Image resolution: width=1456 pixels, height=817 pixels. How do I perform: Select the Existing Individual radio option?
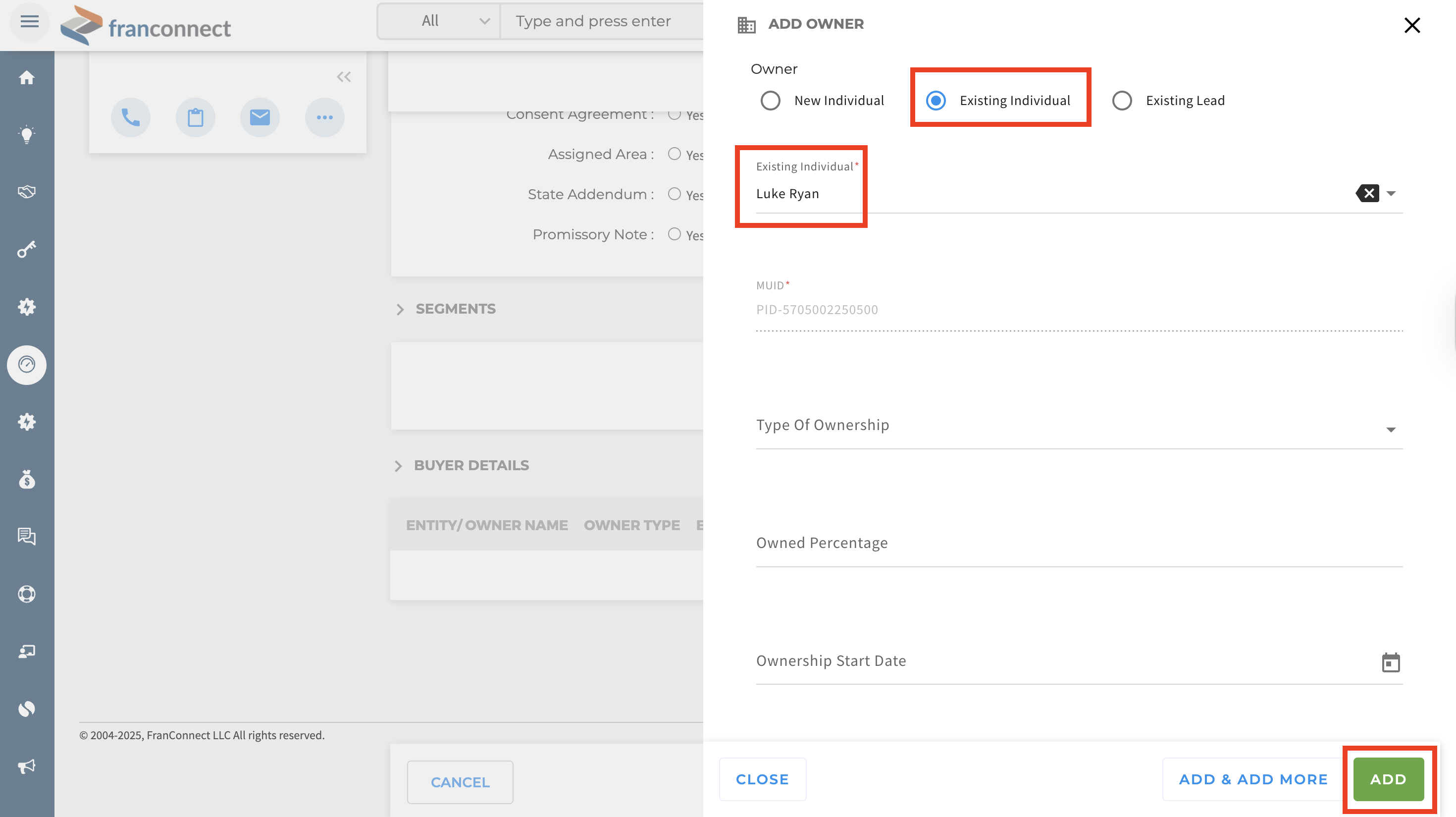[x=936, y=101]
